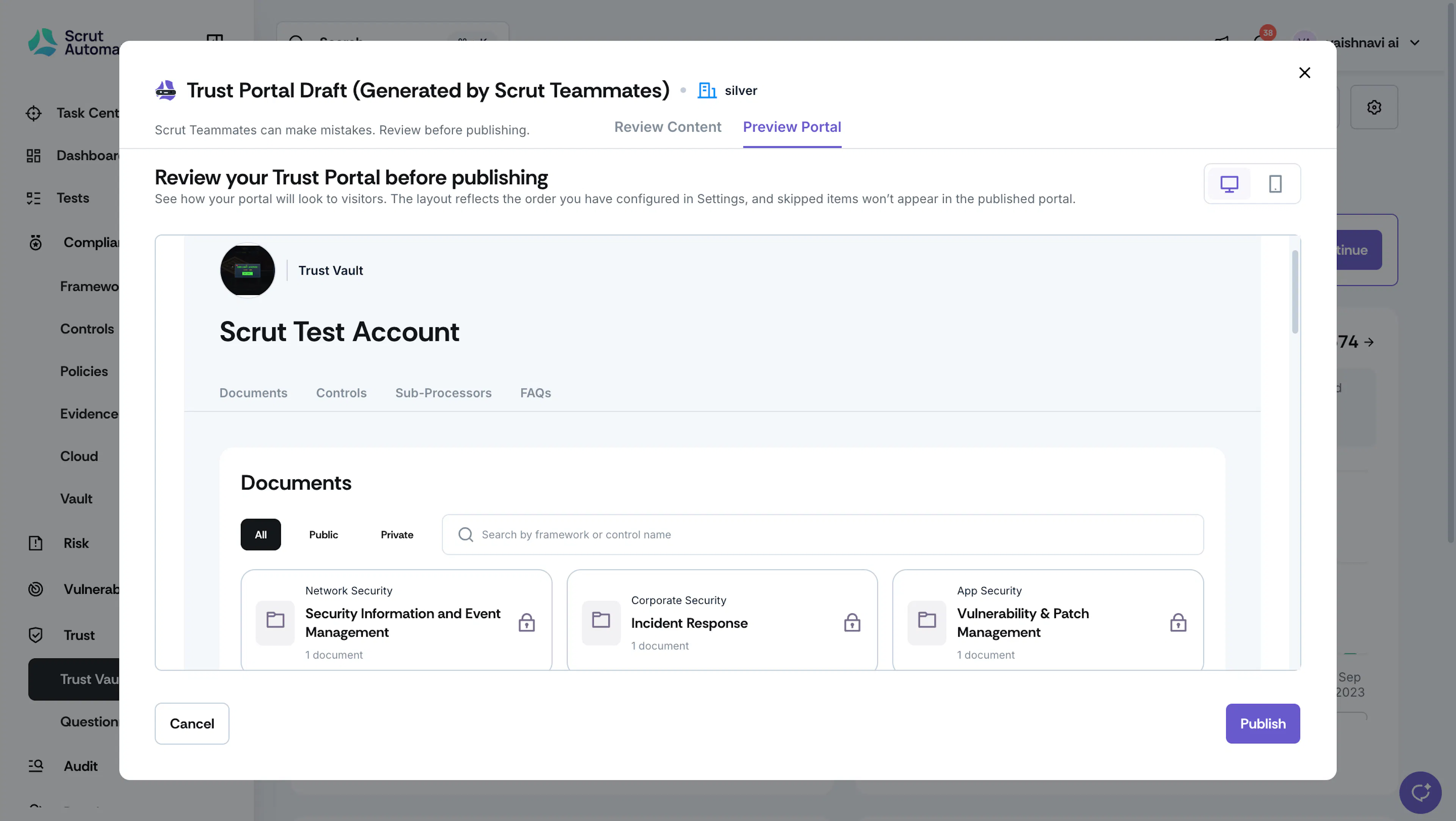The height and width of the screenshot is (821, 1456).
Task: Click lock icon on Vulnerability & Patch card
Action: tap(1178, 623)
